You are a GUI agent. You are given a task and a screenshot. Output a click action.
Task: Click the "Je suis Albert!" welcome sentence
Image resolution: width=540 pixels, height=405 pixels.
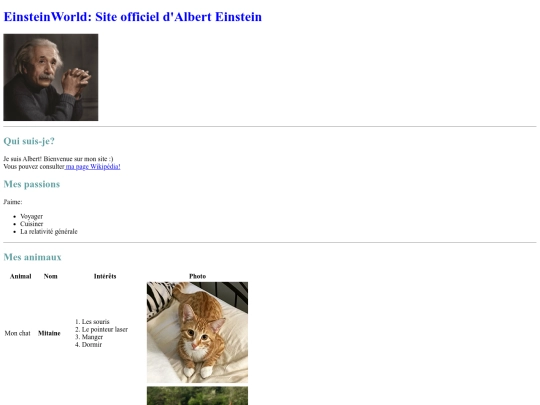(x=58, y=159)
